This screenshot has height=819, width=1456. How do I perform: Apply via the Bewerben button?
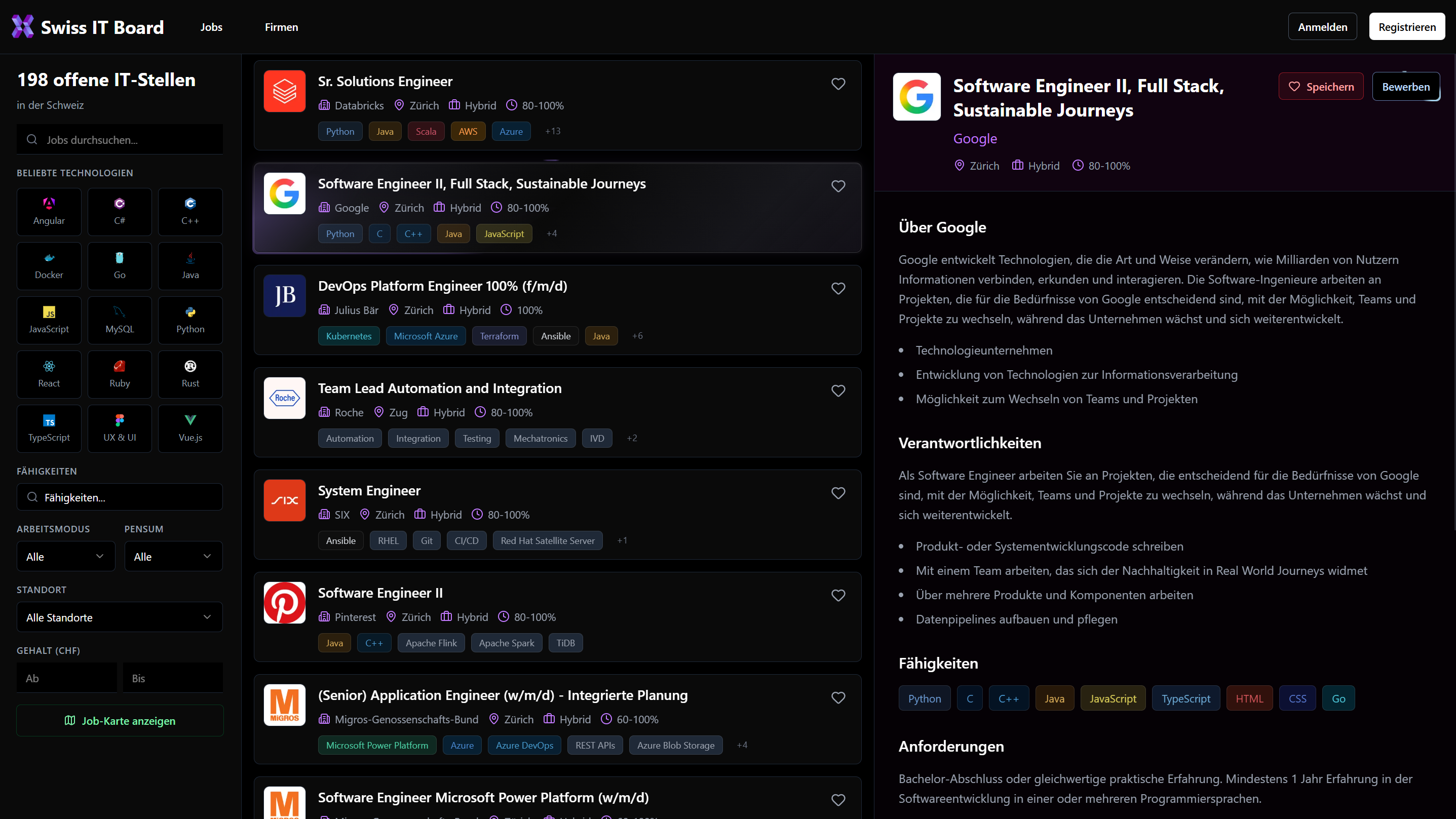click(1406, 87)
